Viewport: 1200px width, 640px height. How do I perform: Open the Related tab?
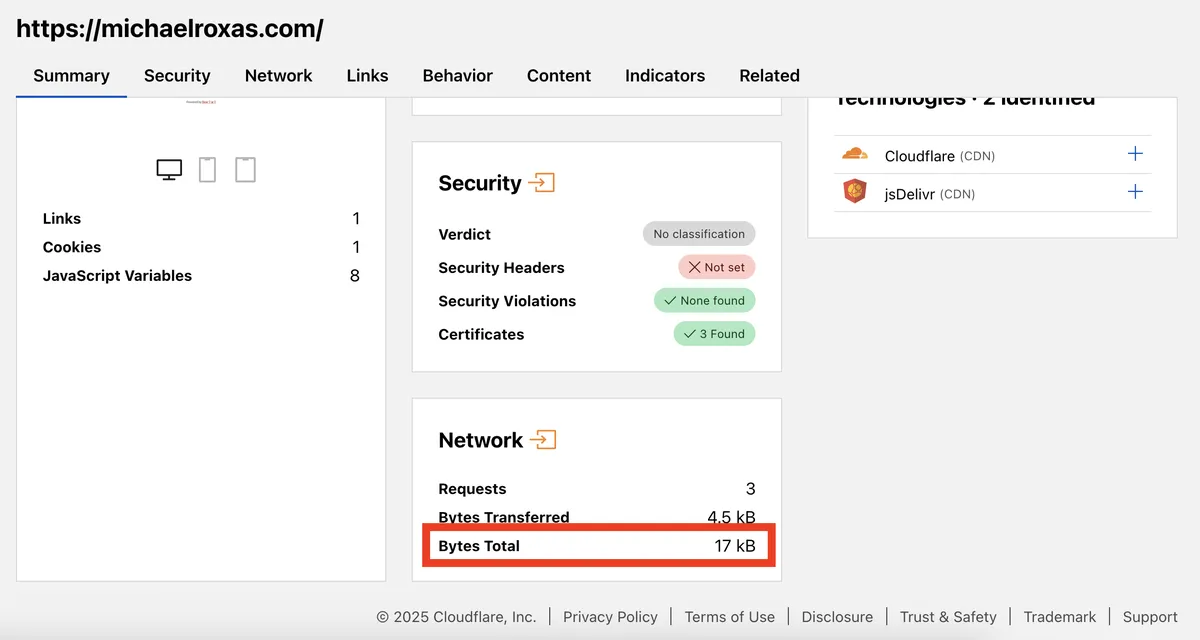[x=769, y=76]
